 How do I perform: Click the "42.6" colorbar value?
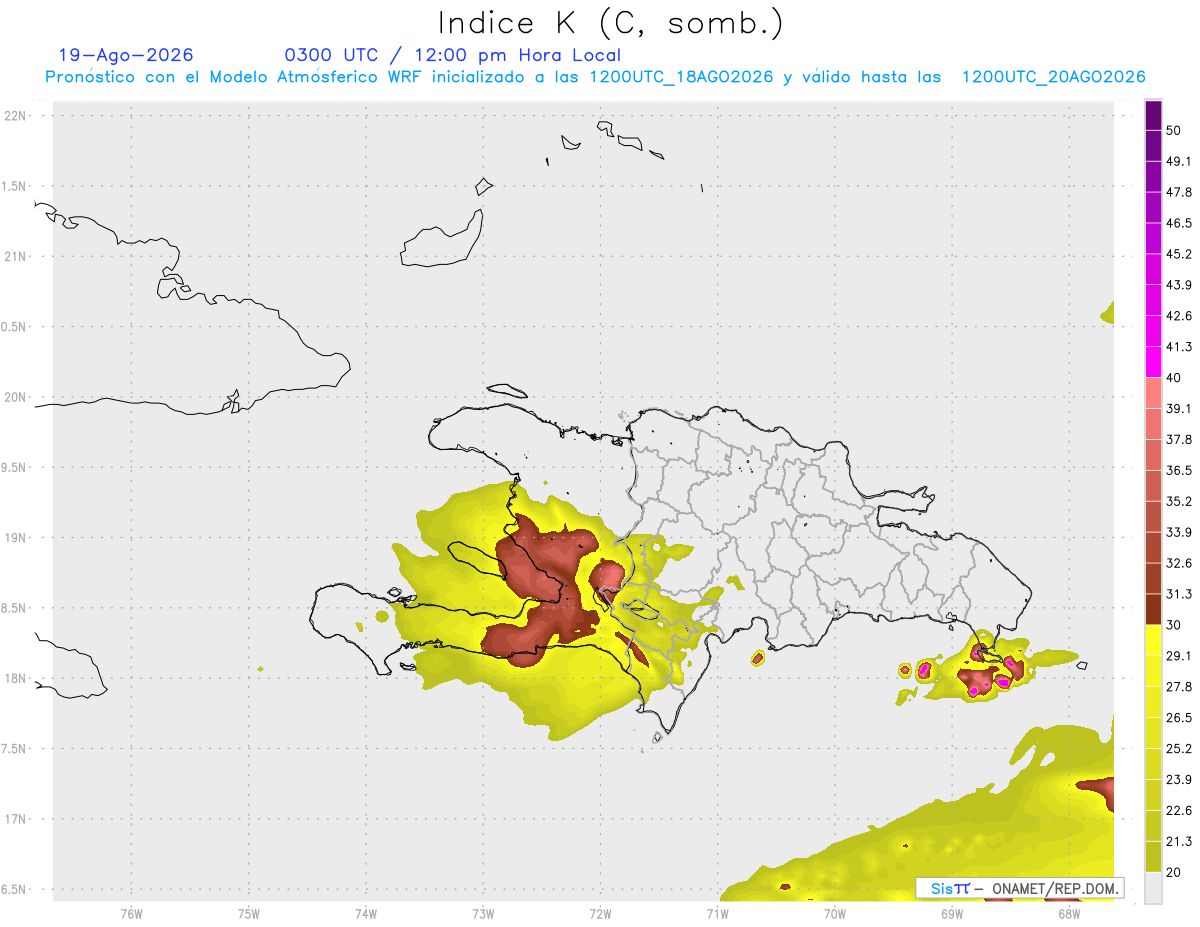(x=1178, y=316)
